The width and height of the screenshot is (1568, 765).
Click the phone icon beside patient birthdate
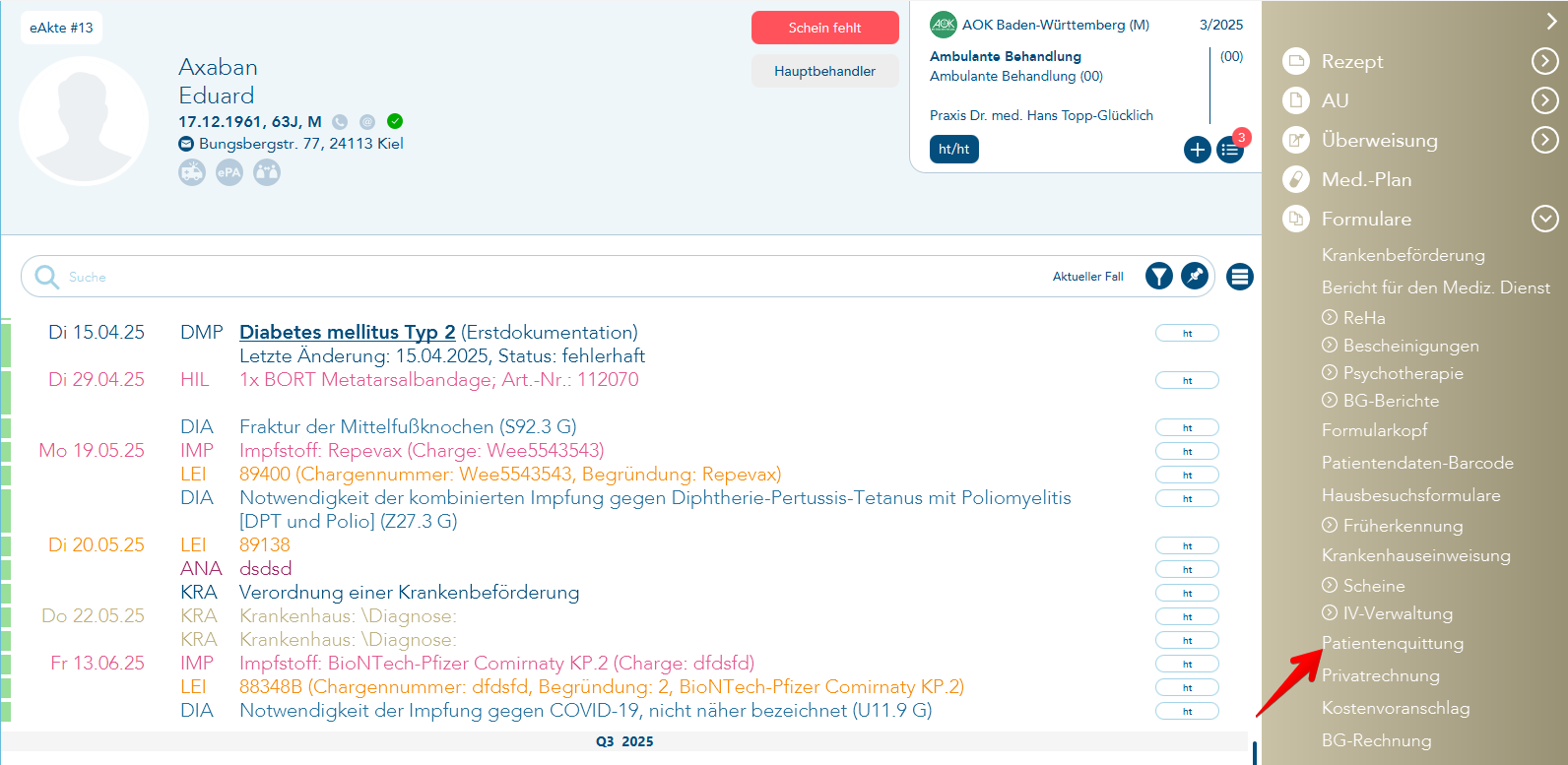coord(340,122)
